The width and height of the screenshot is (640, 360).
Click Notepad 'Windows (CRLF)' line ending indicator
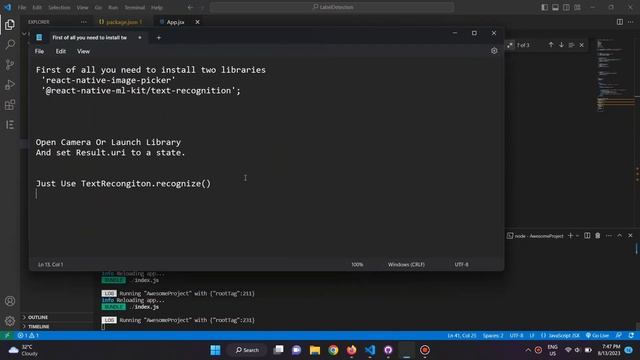[x=406, y=264]
